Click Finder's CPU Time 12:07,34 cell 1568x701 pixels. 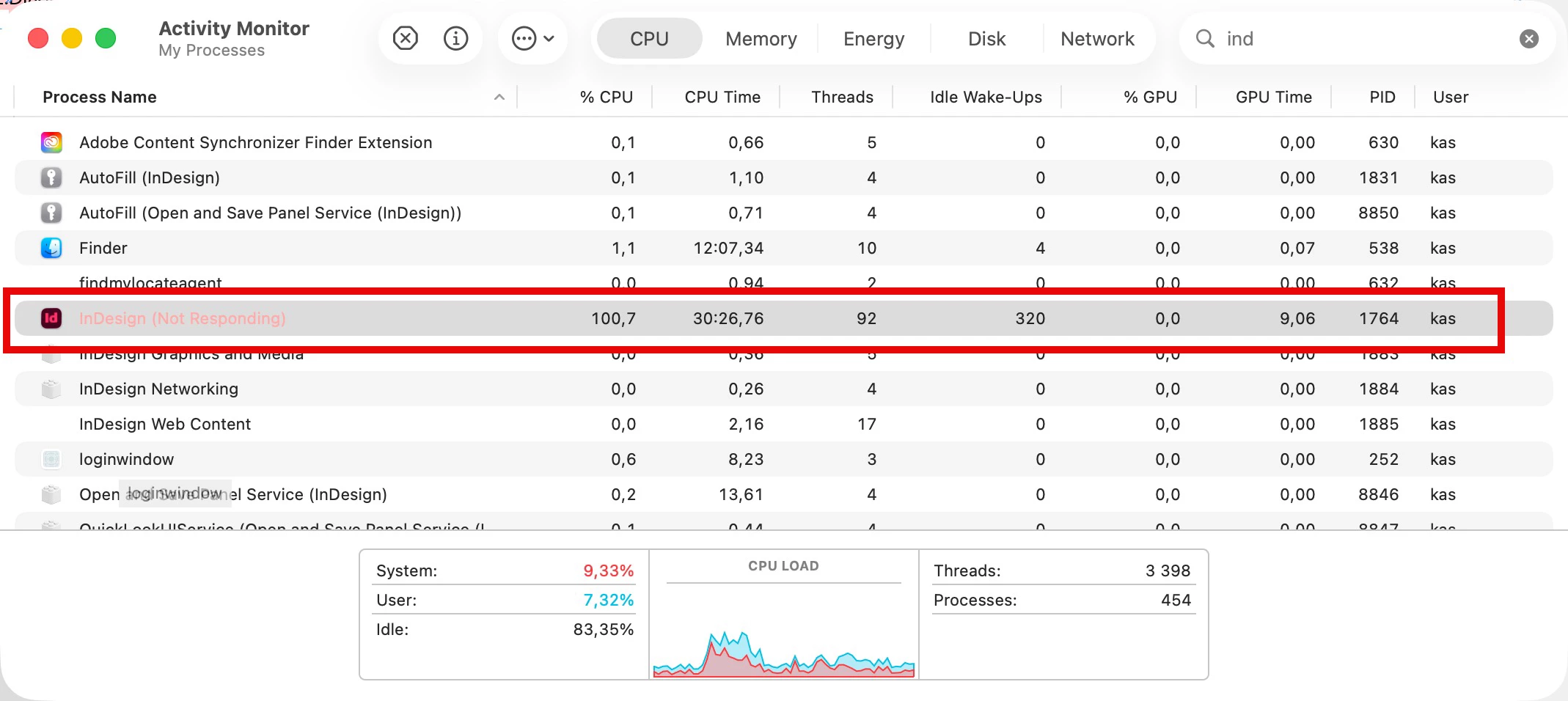[x=728, y=248]
